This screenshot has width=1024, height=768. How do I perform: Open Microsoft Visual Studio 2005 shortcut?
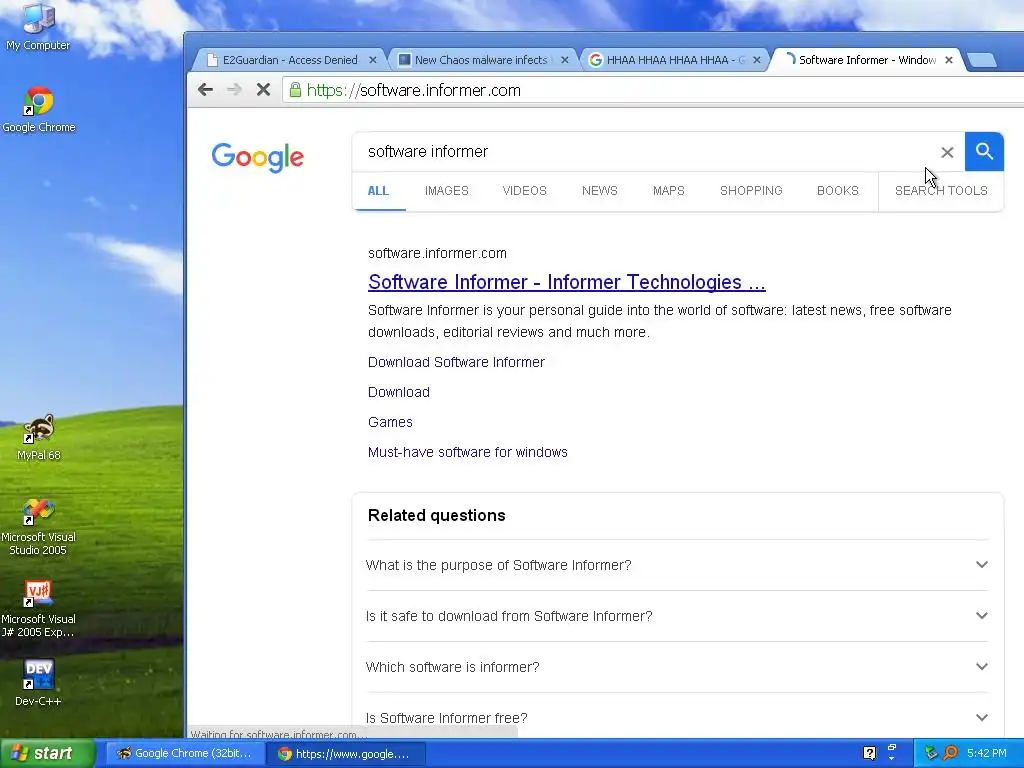tap(38, 526)
